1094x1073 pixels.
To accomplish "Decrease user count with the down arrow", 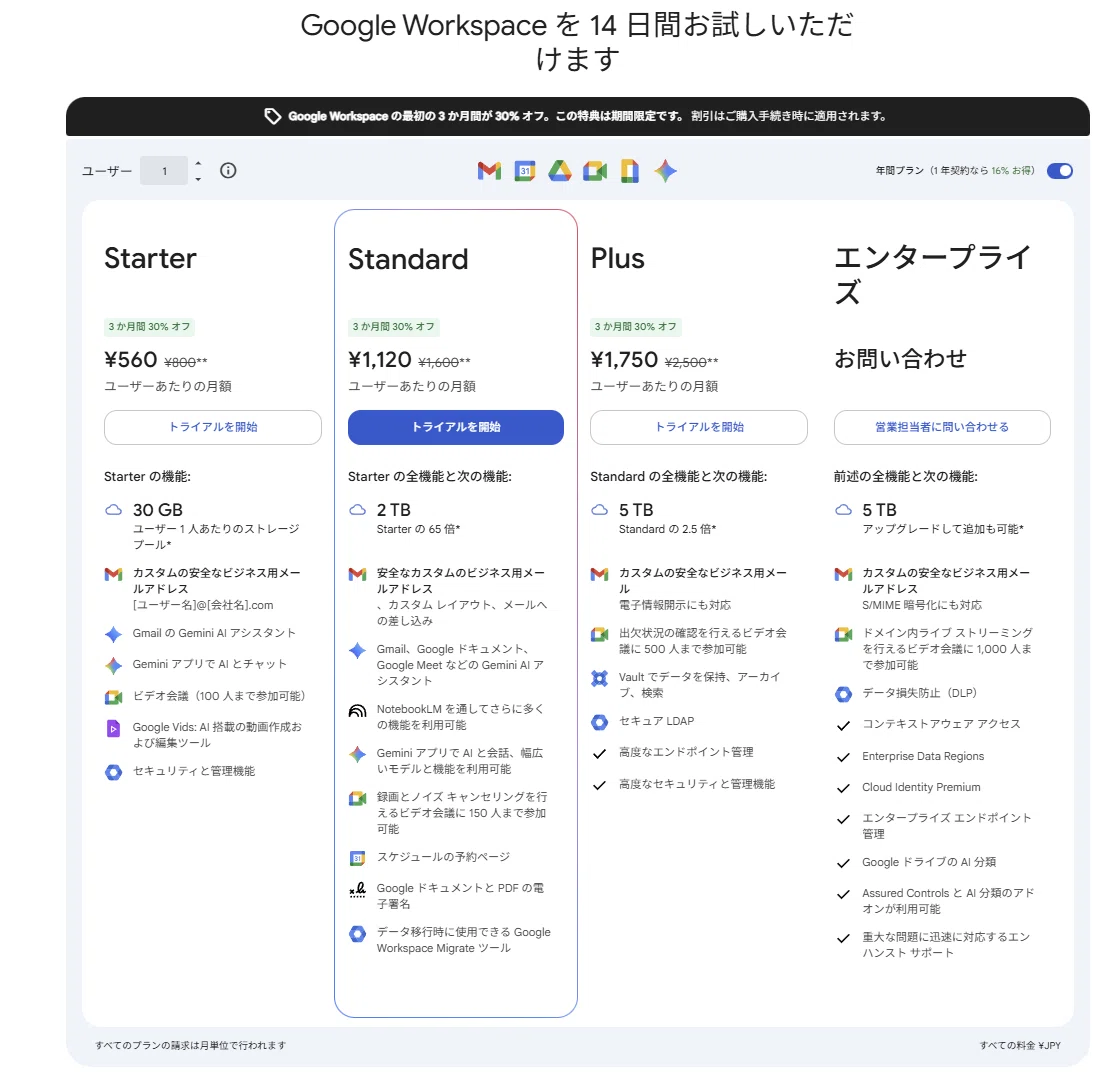I will point(198,179).
